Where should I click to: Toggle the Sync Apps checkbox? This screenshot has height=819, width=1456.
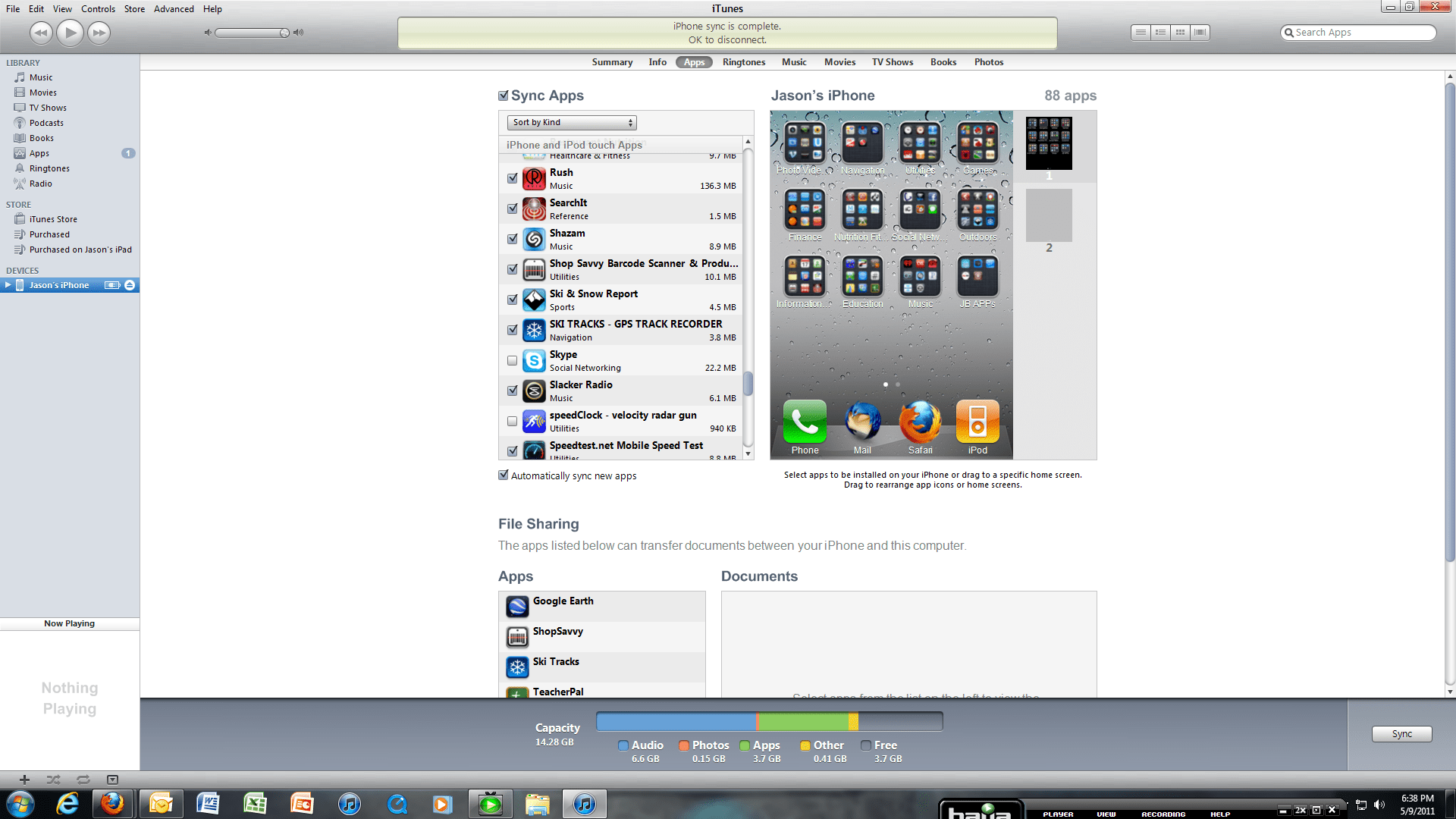[x=503, y=96]
